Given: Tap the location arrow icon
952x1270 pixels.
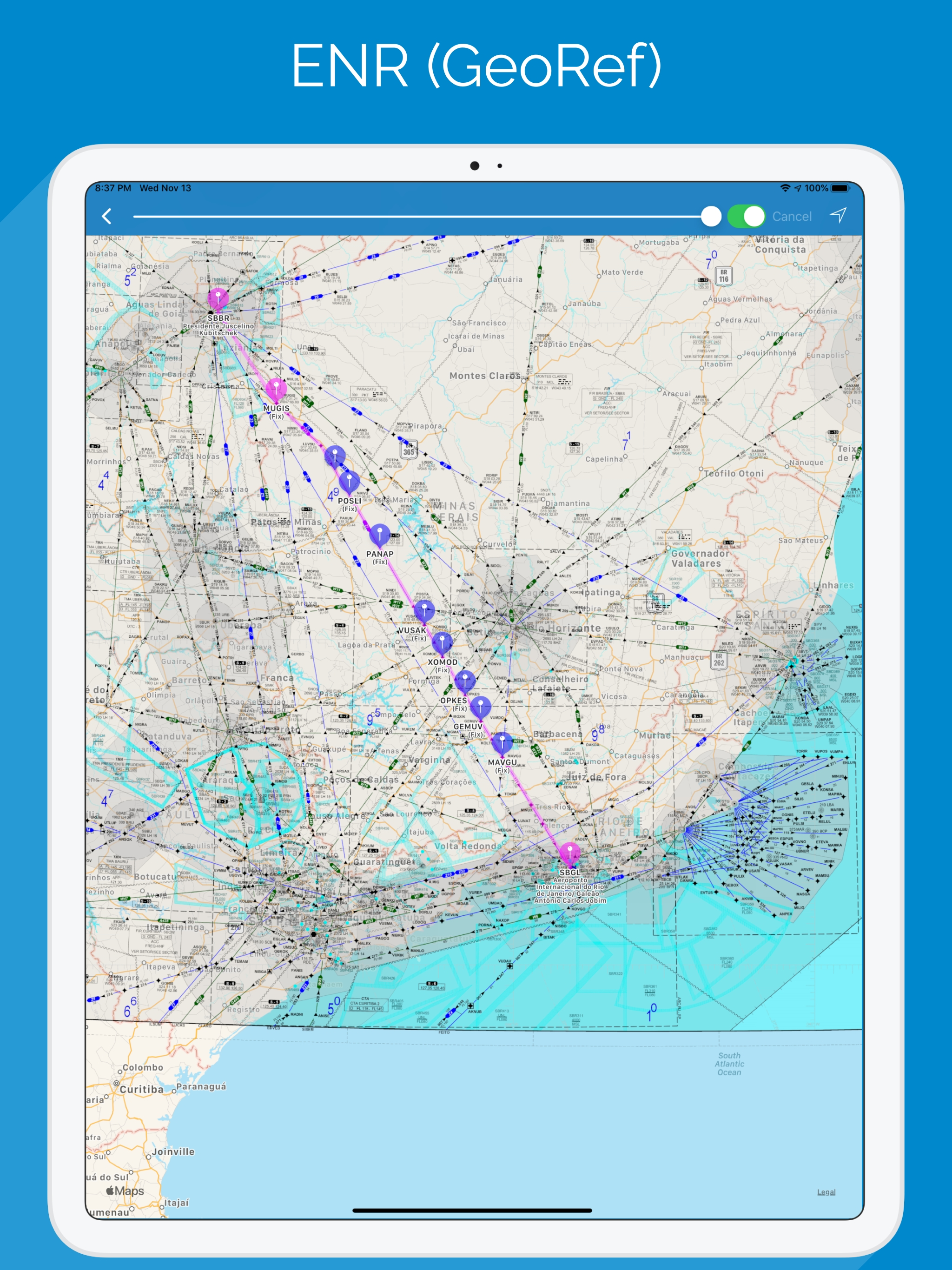Looking at the screenshot, I should pos(838,215).
